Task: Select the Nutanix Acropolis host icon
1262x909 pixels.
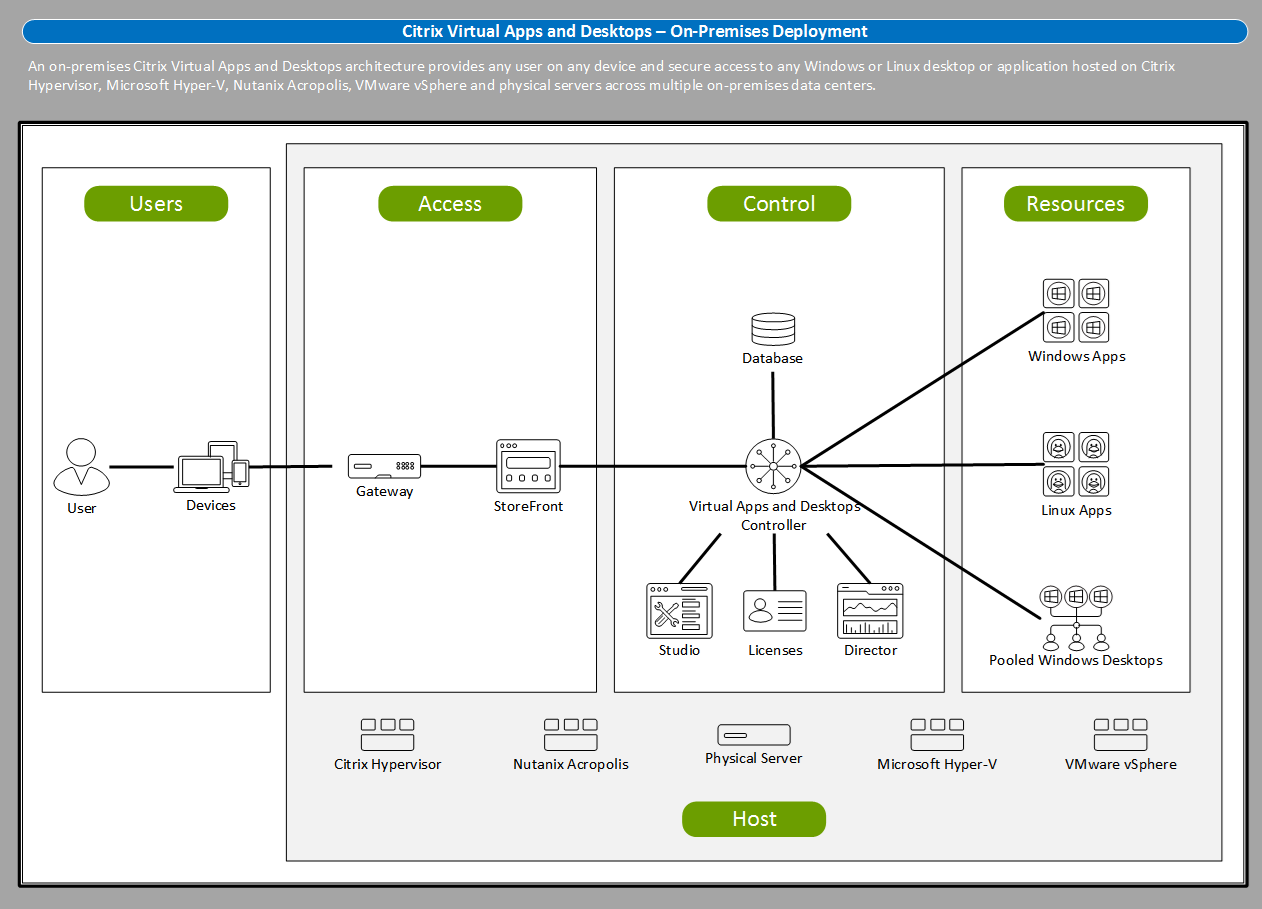Action: [571, 735]
